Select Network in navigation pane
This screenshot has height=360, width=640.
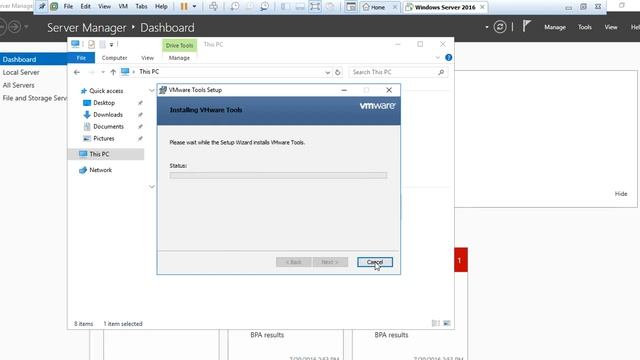click(x=100, y=170)
